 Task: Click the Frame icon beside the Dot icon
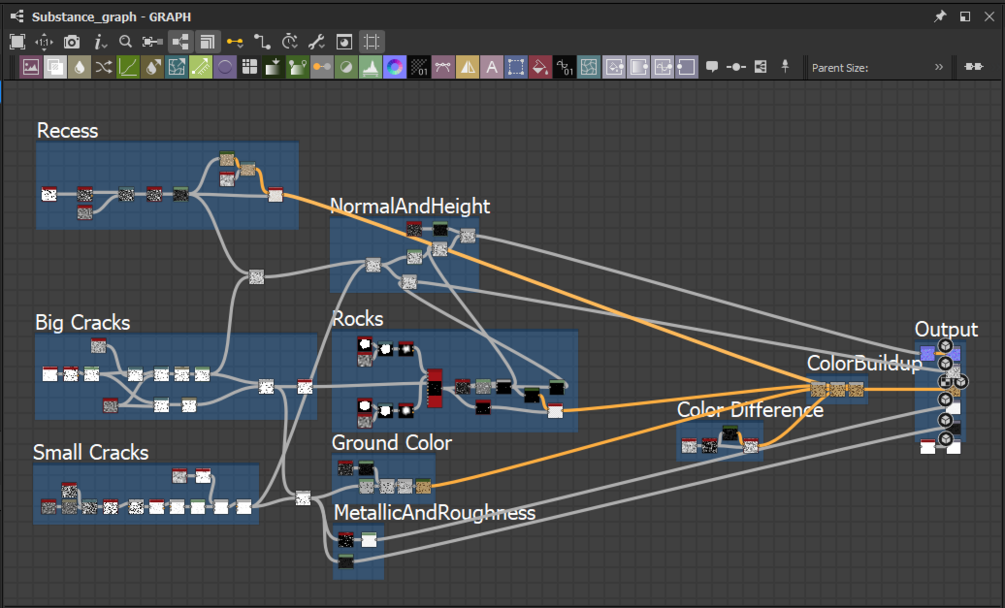point(761,67)
